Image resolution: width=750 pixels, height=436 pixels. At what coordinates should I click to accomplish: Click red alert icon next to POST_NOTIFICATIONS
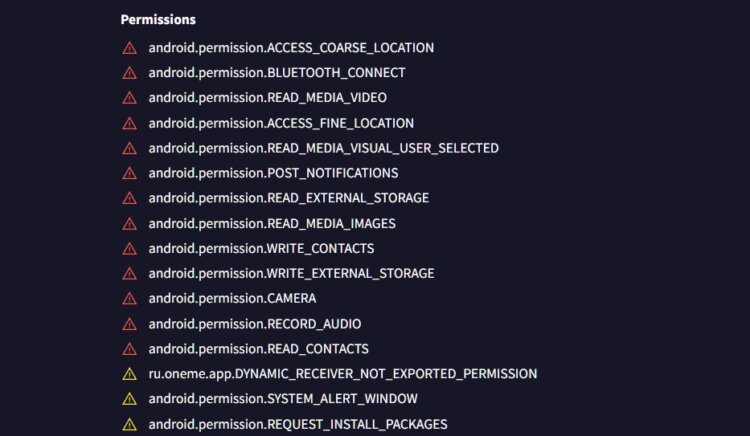tap(129, 173)
